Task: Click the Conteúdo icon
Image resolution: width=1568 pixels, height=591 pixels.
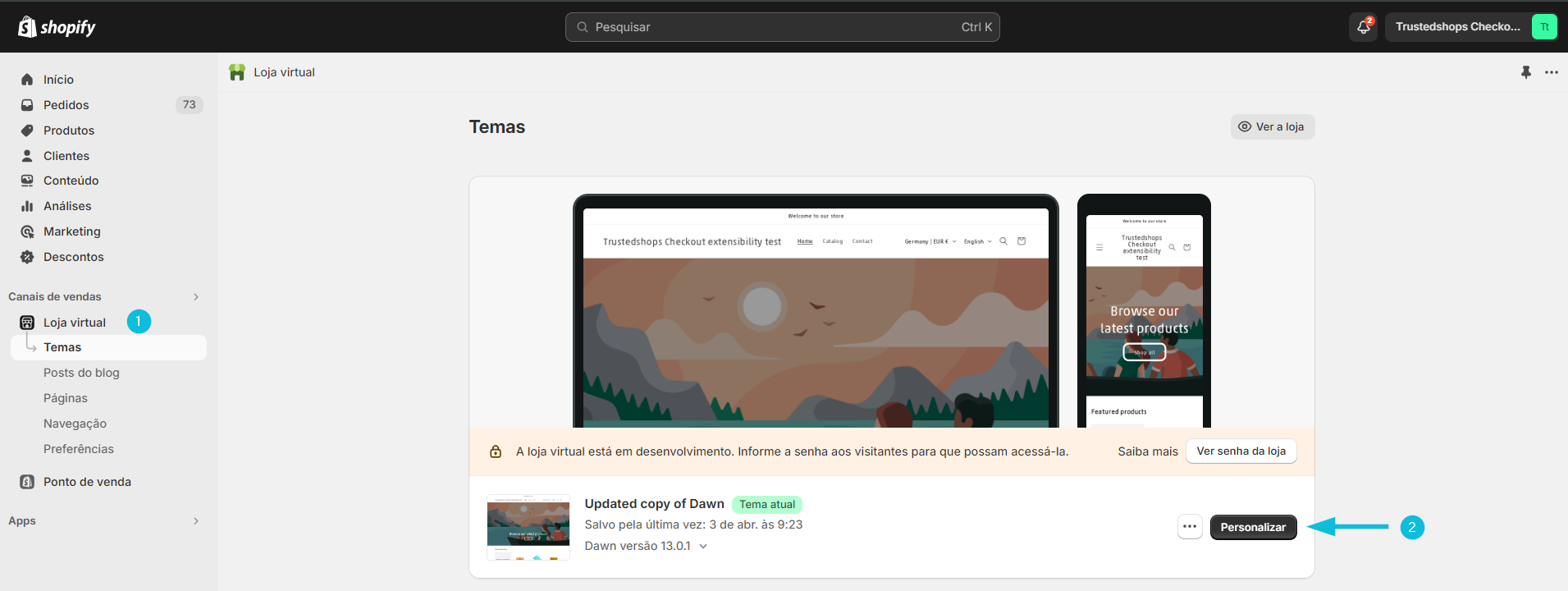Action: click(x=27, y=181)
